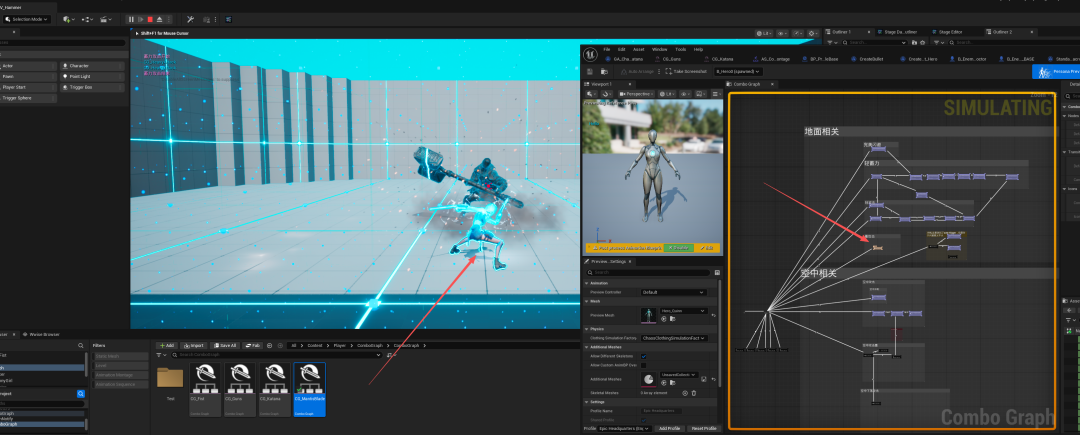Viewport: 1080px width, 435px height.
Task: Click Import in Content Browser
Action: point(195,345)
